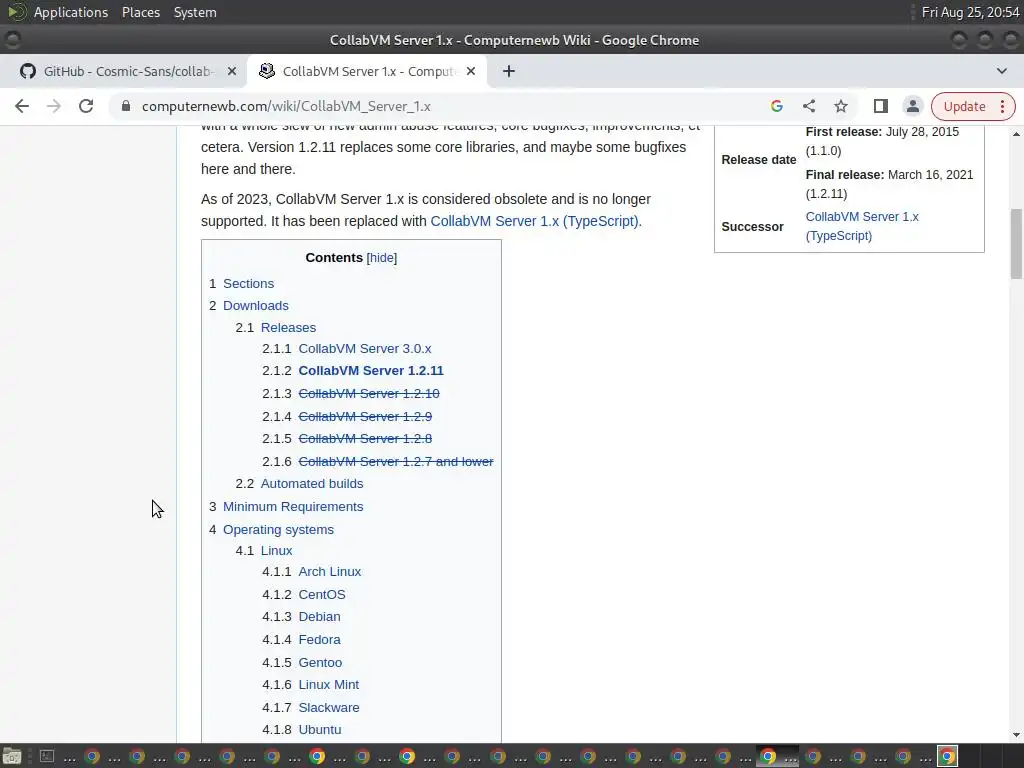
Task: Go to Ubuntu entry
Action: 320,730
